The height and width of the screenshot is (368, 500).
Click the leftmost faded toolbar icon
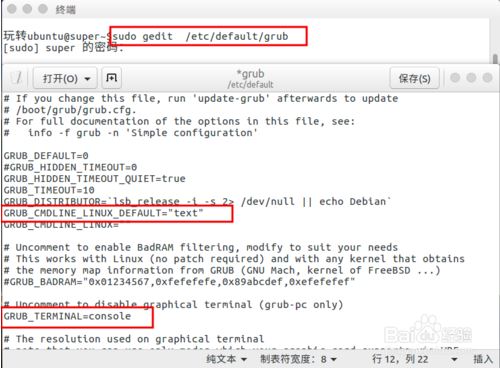point(16,78)
